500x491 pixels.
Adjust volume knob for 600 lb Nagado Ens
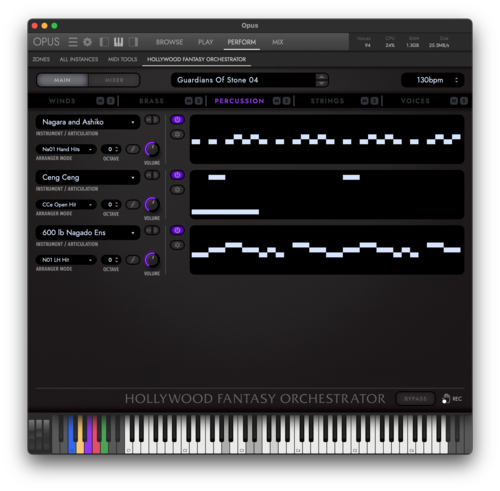[x=152, y=260]
